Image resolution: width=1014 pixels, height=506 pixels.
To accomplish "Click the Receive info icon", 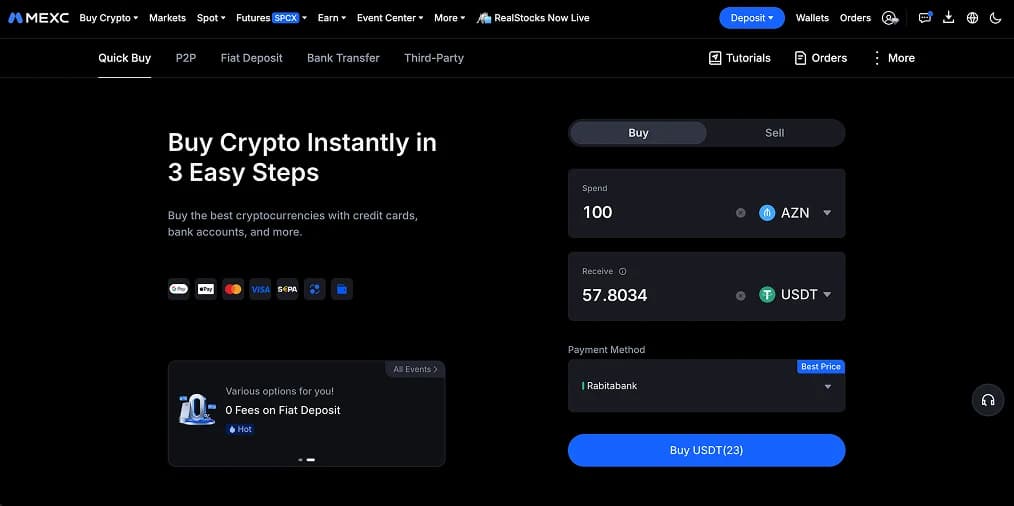I will tap(623, 272).
